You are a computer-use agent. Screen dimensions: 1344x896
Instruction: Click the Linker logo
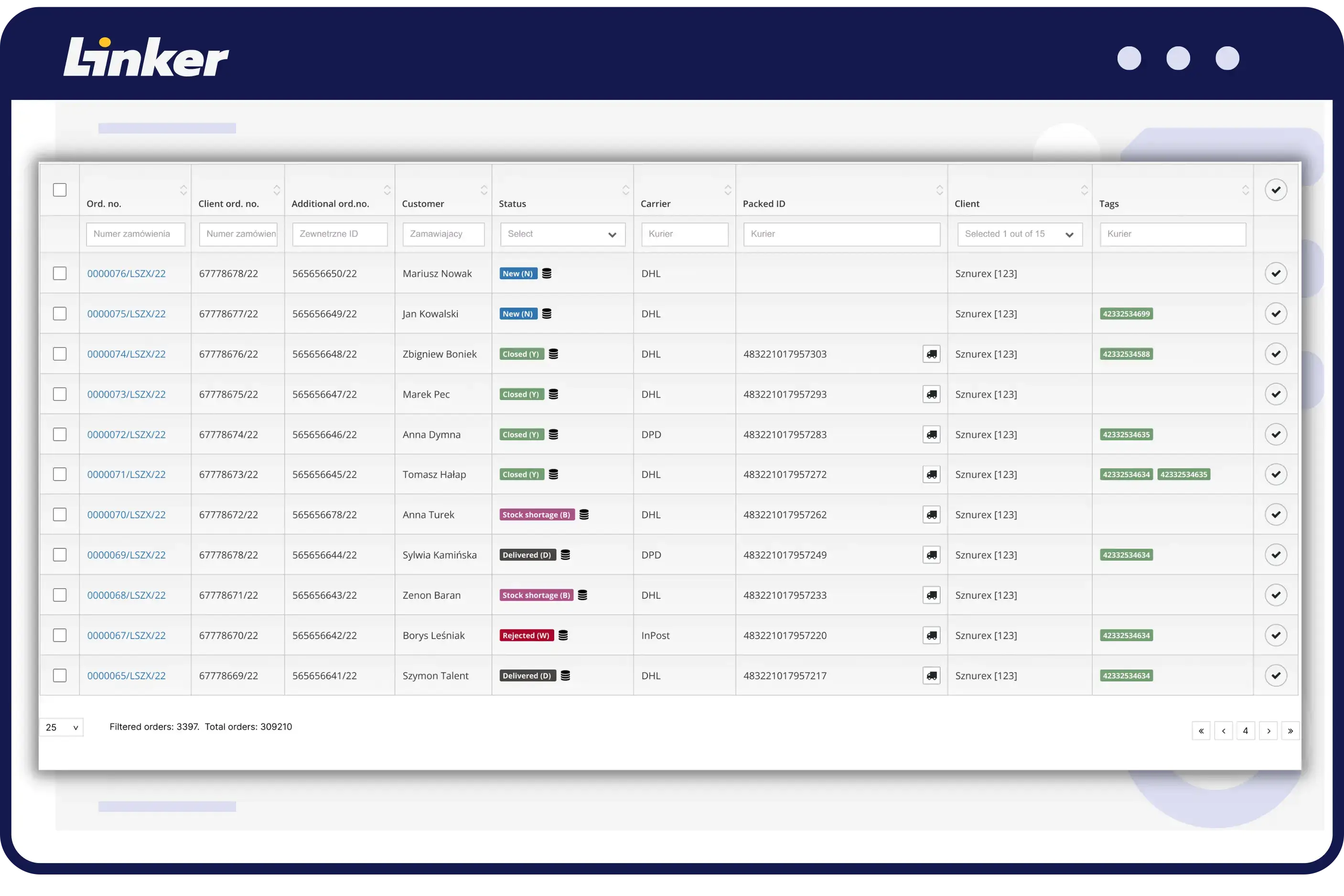click(146, 57)
